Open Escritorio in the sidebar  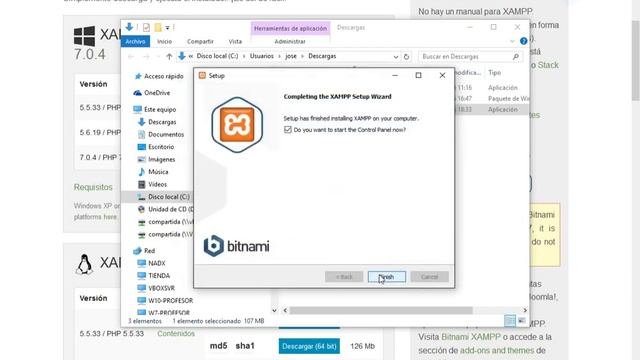[x=161, y=147]
